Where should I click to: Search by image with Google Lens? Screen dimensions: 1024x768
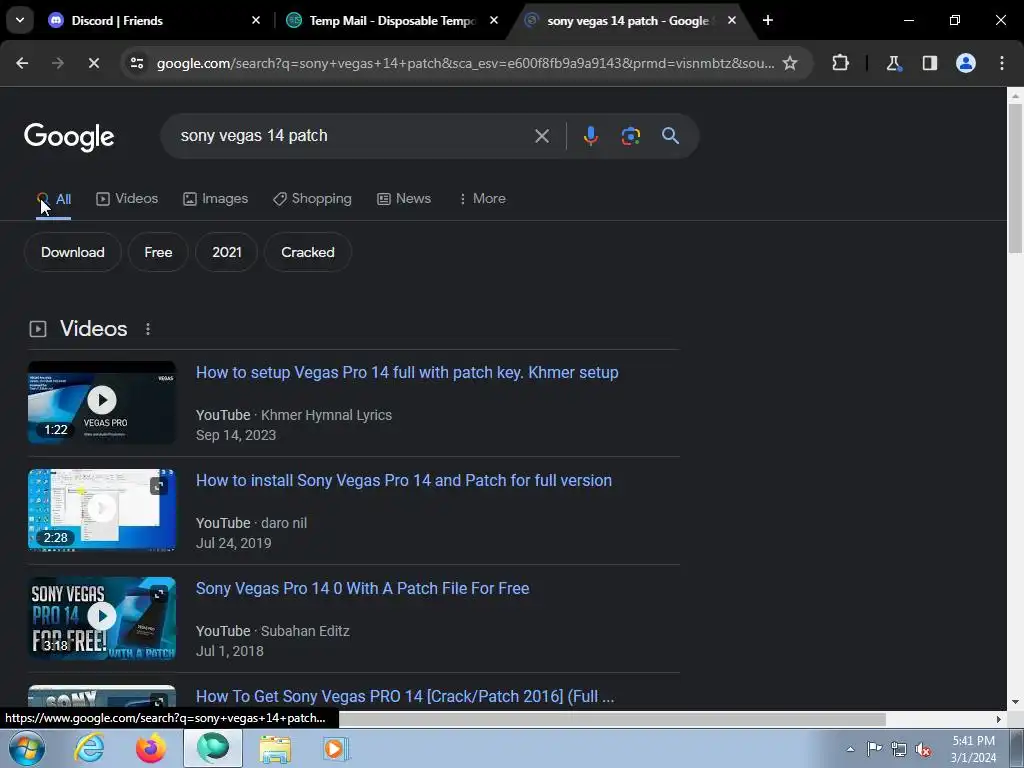(x=630, y=136)
